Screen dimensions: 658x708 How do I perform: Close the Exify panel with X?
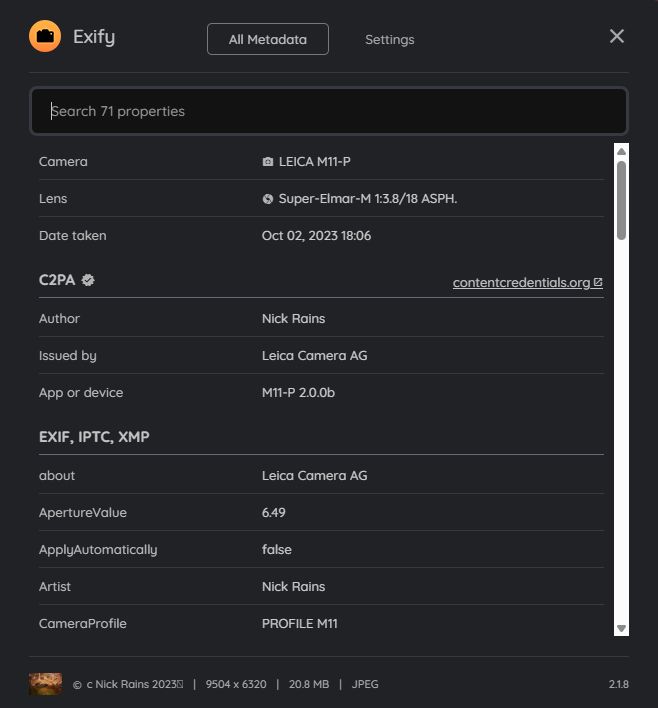coord(616,36)
